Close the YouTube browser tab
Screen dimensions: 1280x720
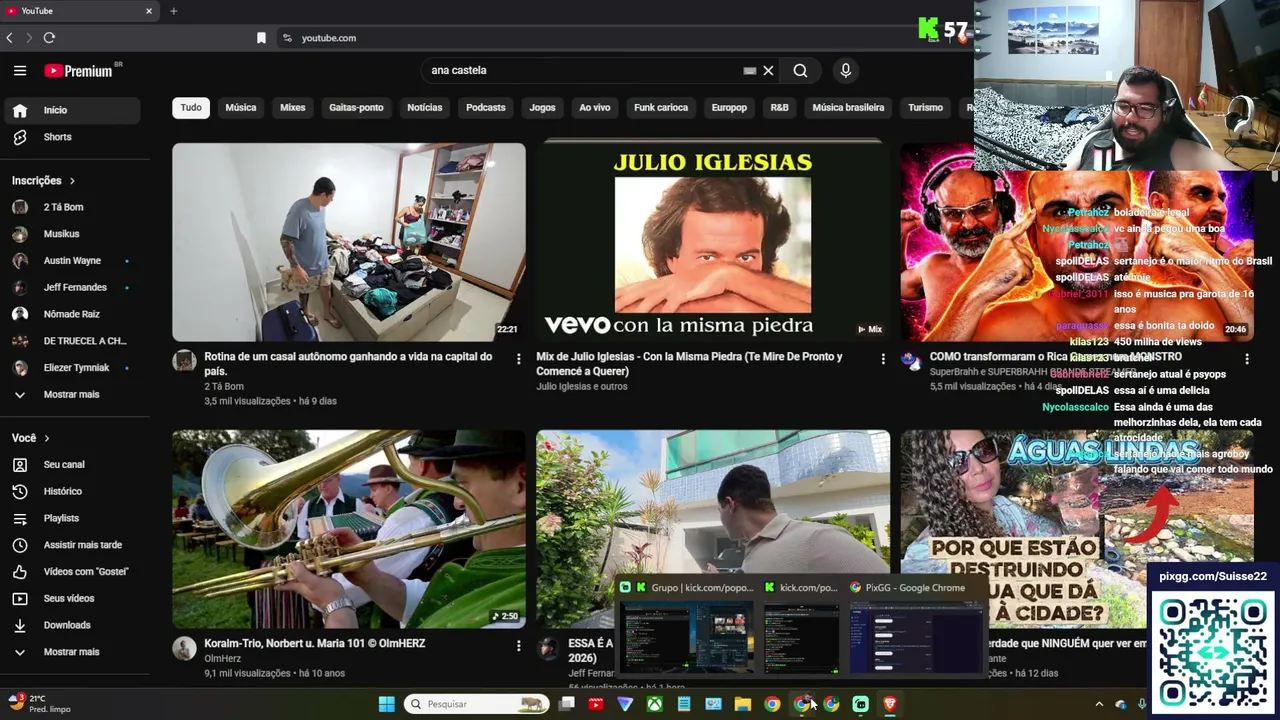tap(149, 11)
